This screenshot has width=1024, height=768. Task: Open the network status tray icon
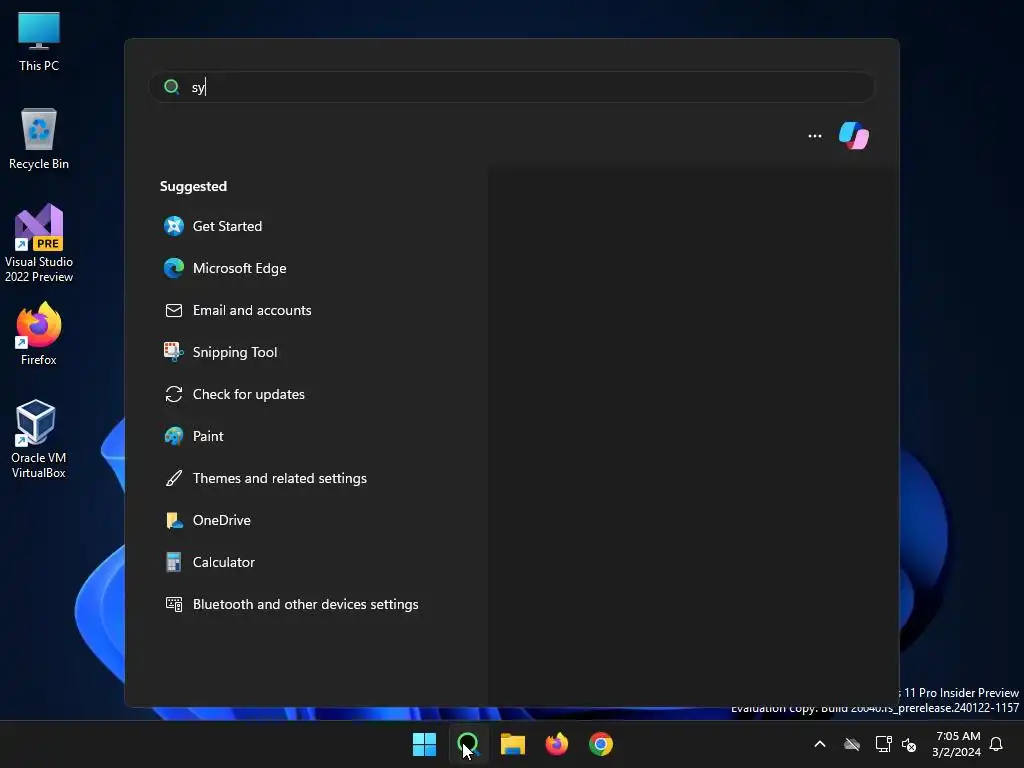coord(884,744)
